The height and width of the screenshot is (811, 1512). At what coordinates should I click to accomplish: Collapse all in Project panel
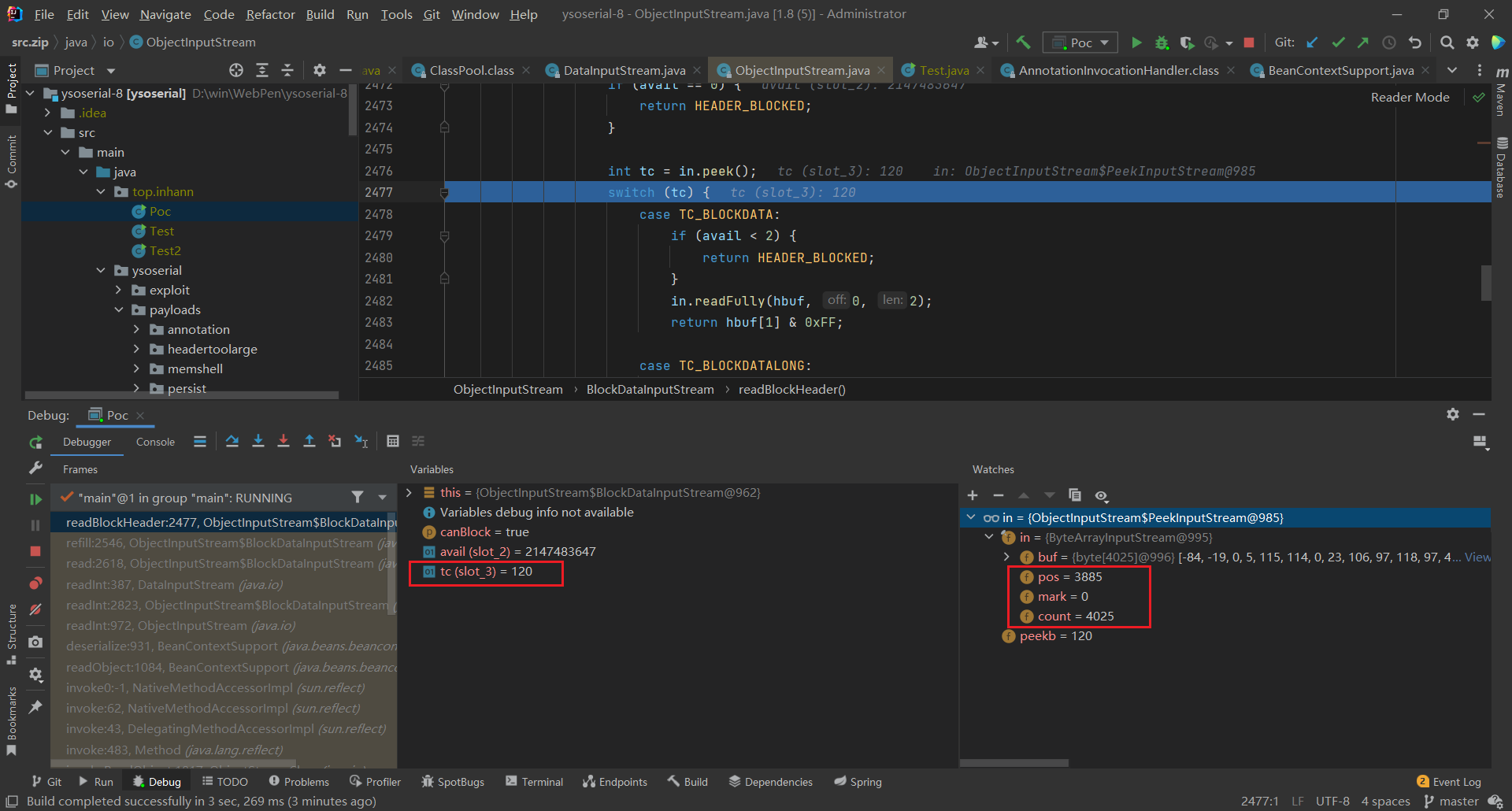[287, 70]
